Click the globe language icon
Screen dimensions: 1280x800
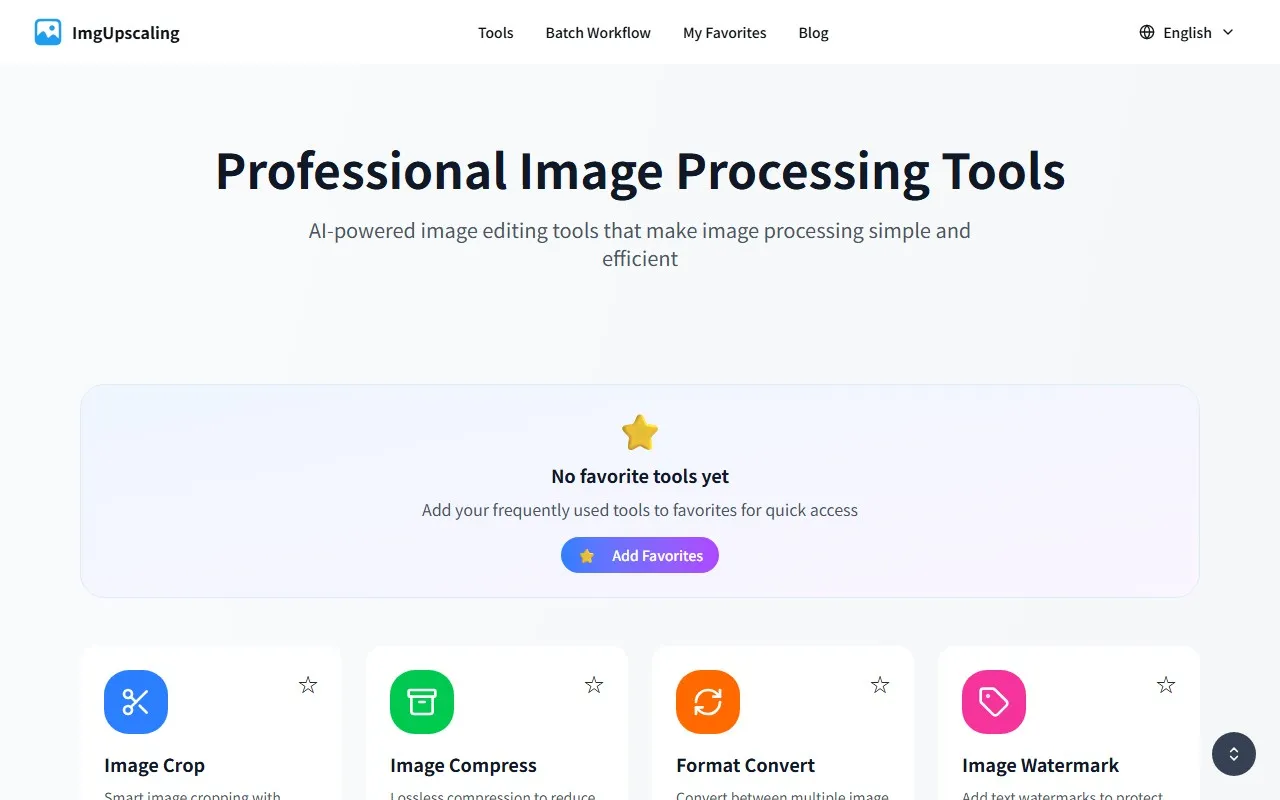pyautogui.click(x=1145, y=31)
